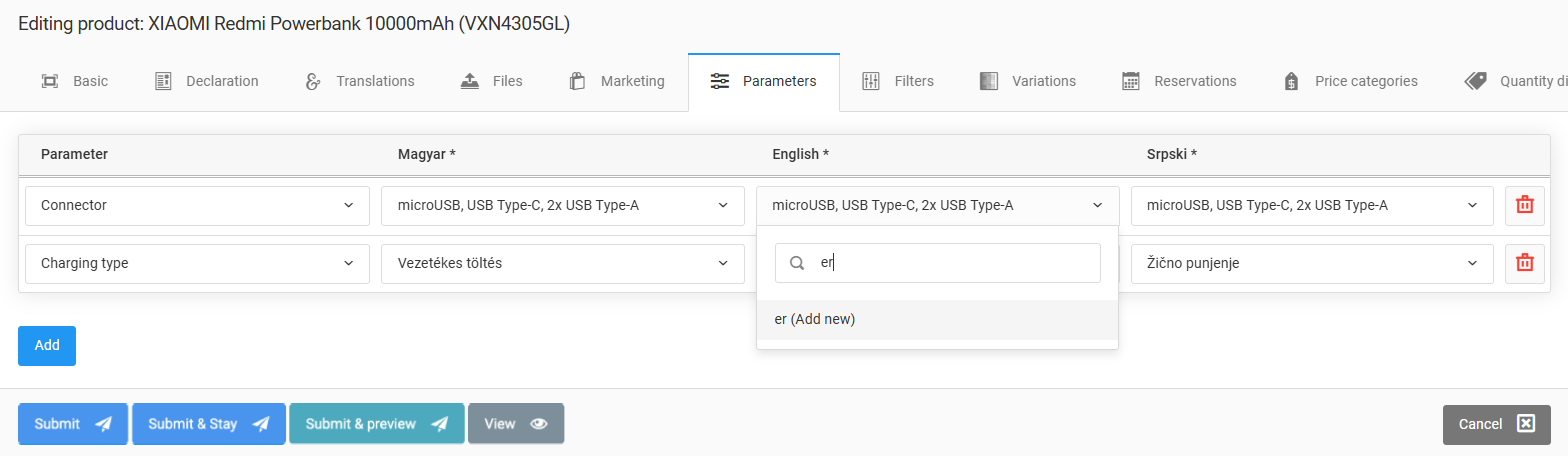Screen dimensions: 1568x456
Task: Click the Marketing bag icon
Action: (x=577, y=81)
